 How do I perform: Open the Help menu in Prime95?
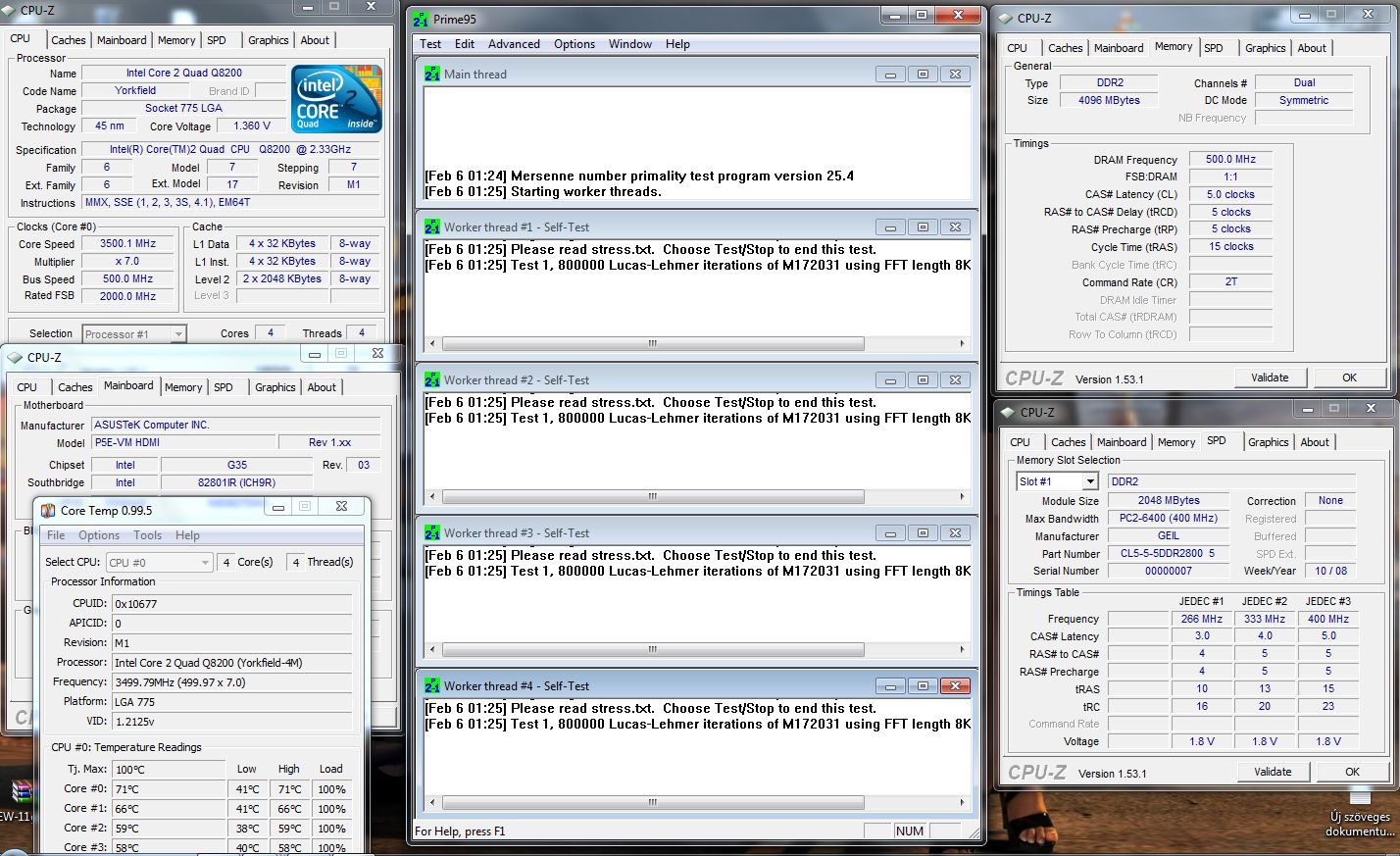tap(677, 44)
